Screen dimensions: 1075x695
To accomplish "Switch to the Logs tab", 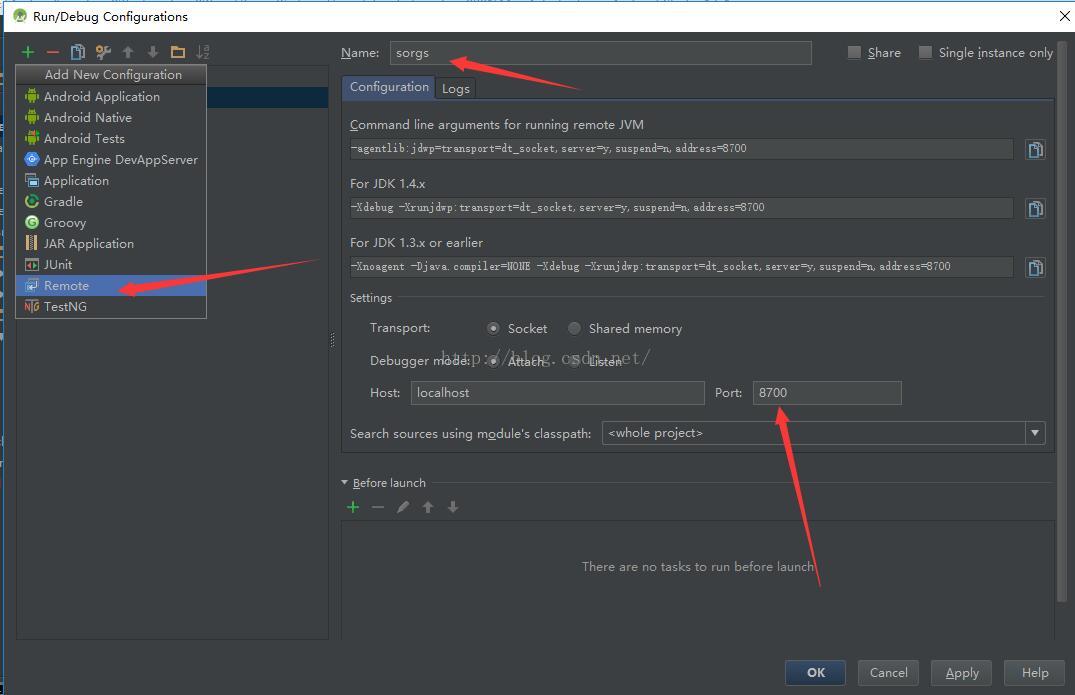I will coord(456,89).
